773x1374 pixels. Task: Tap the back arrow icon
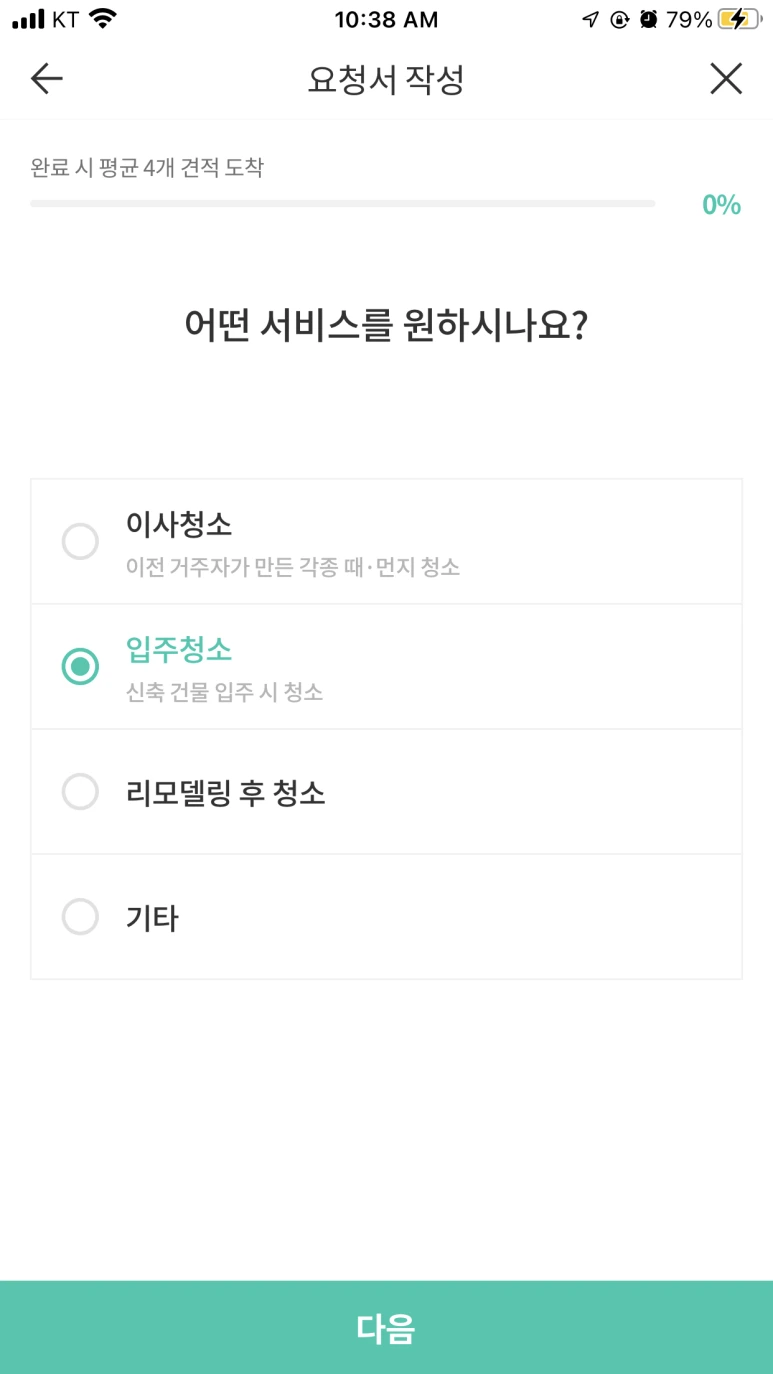click(47, 79)
